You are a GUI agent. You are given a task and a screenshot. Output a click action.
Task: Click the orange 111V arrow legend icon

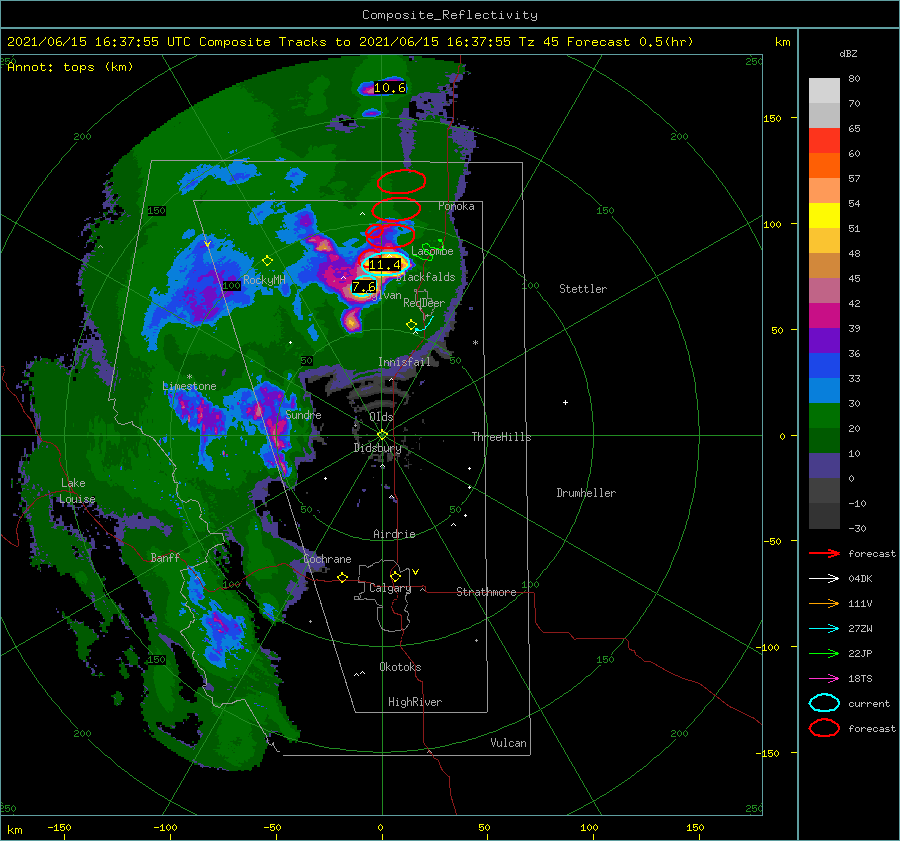[x=824, y=603]
